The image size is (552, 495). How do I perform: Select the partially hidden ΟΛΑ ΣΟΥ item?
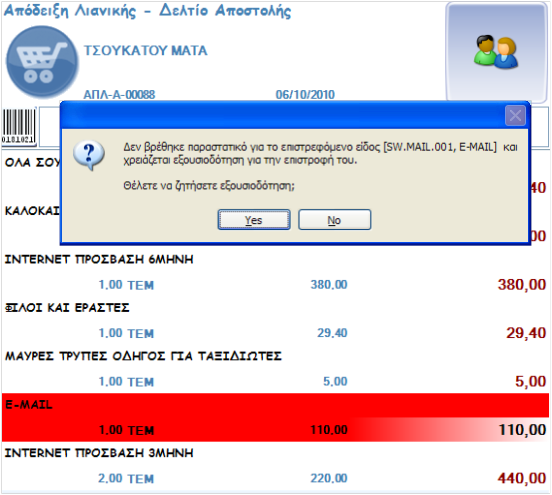32,163
